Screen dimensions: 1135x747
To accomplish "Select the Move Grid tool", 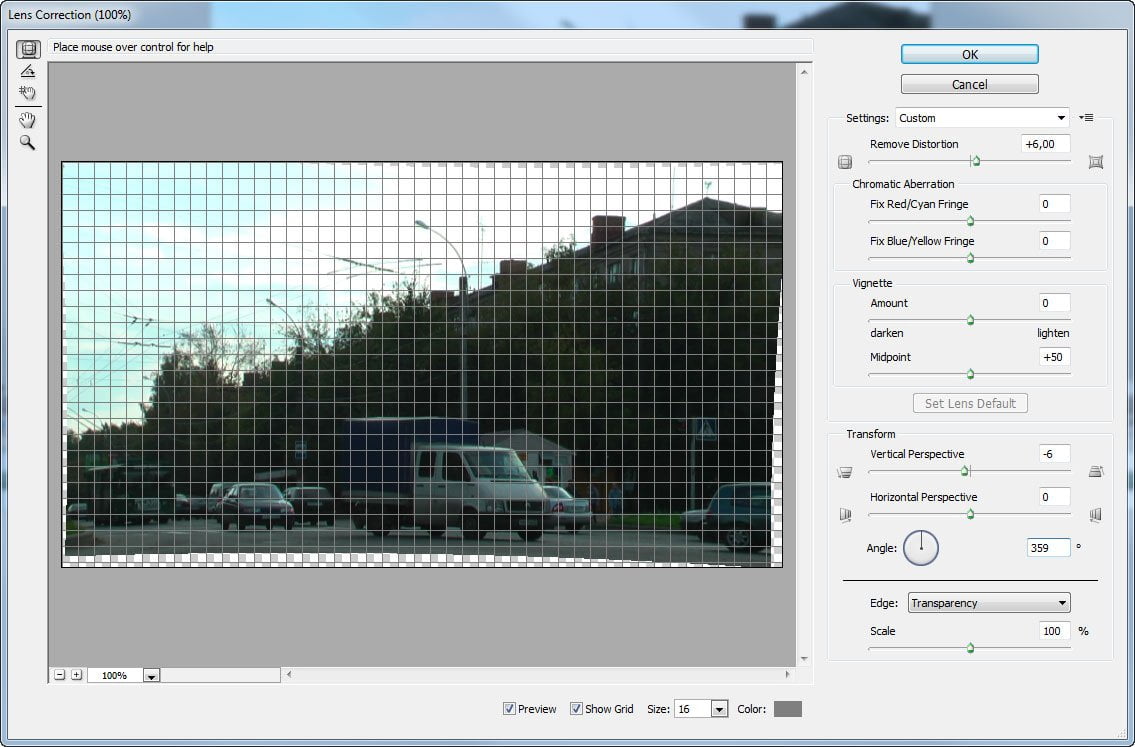I will (x=28, y=93).
